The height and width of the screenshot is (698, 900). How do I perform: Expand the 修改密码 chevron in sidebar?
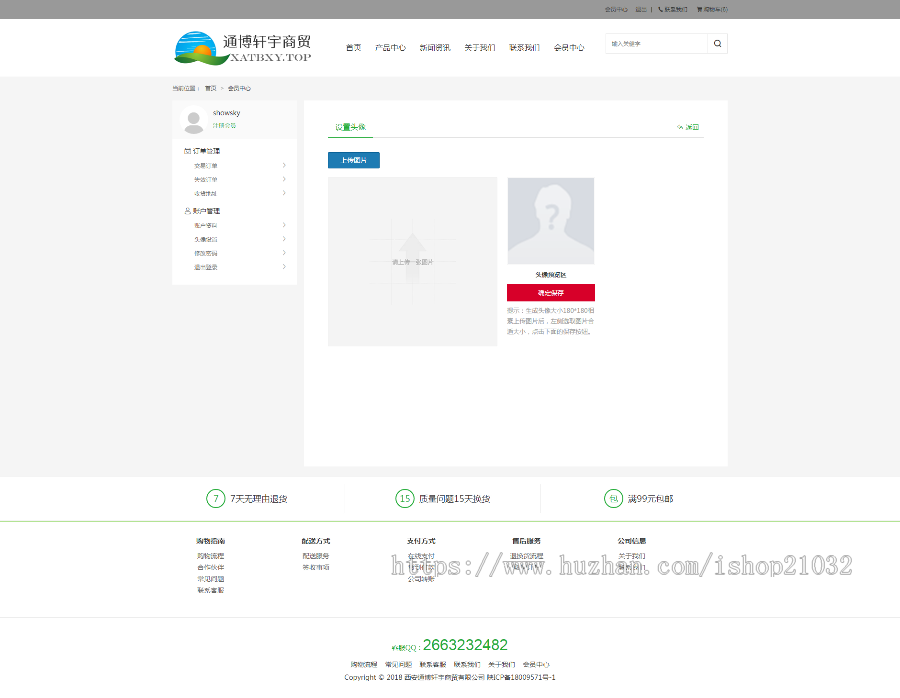(x=284, y=251)
